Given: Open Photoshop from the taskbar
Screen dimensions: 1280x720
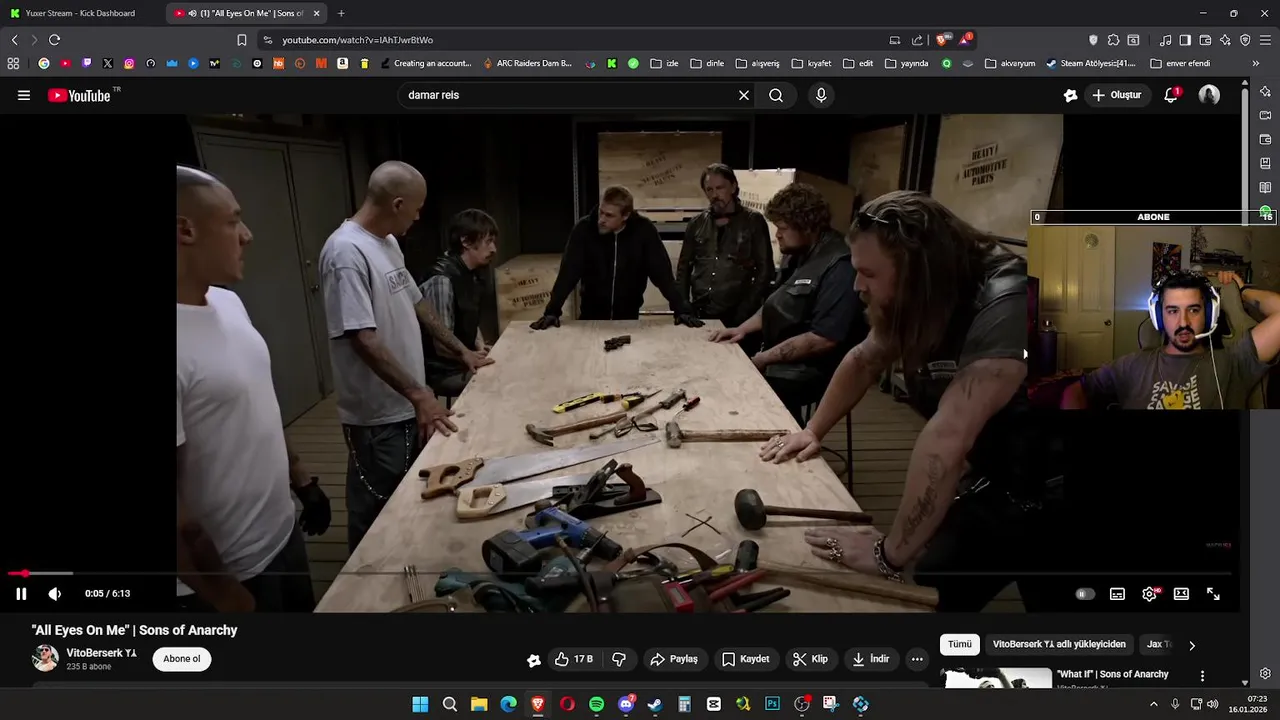Looking at the screenshot, I should click(x=772, y=704).
